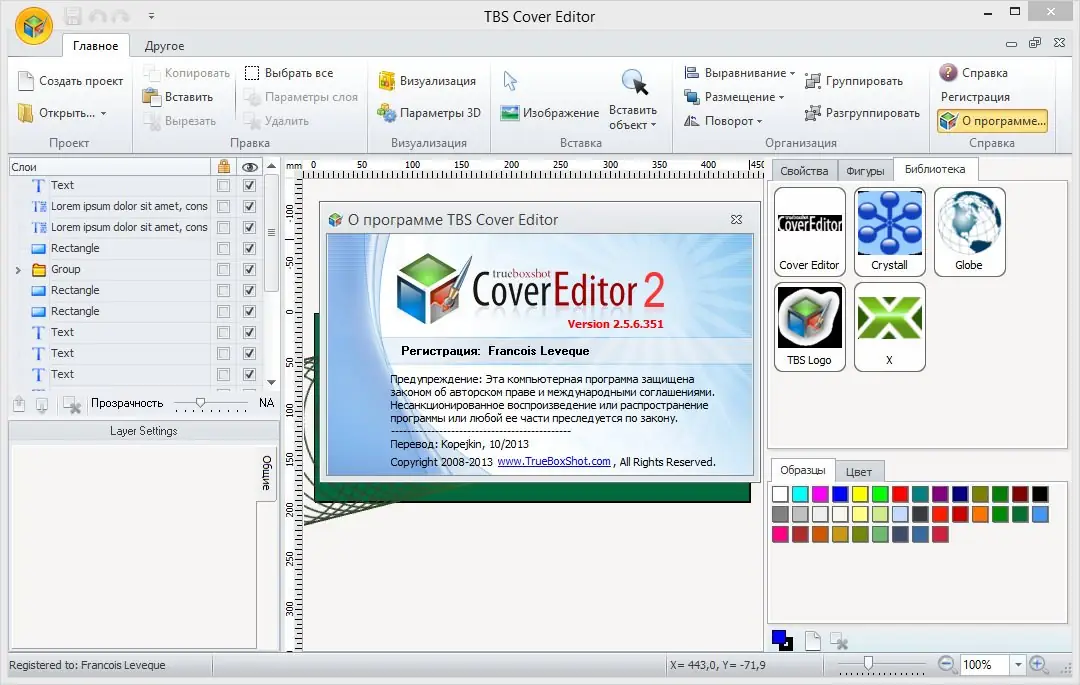This screenshot has height=685, width=1080.
Task: Pick the magenta color swatch
Action: 820,494
